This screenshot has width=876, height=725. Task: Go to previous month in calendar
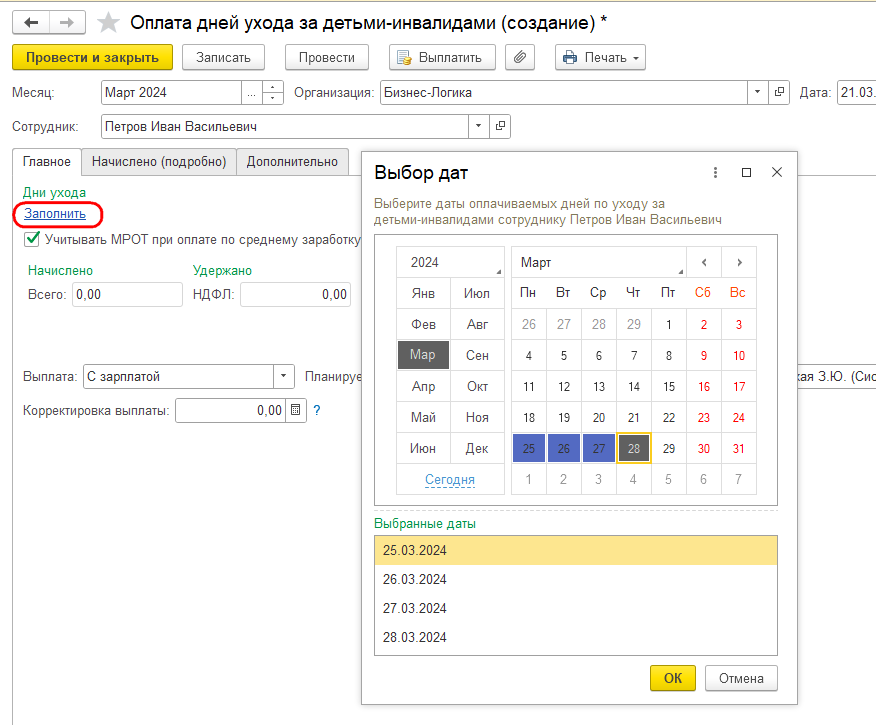[704, 262]
